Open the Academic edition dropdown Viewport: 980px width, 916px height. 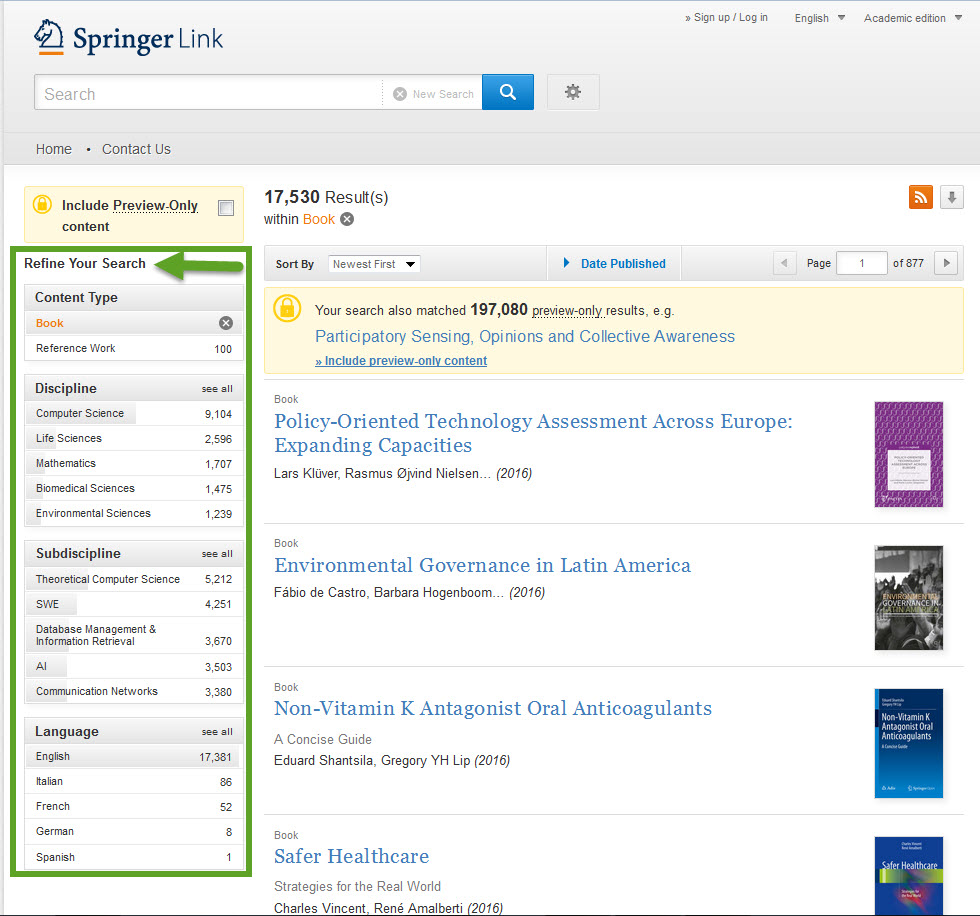(912, 18)
